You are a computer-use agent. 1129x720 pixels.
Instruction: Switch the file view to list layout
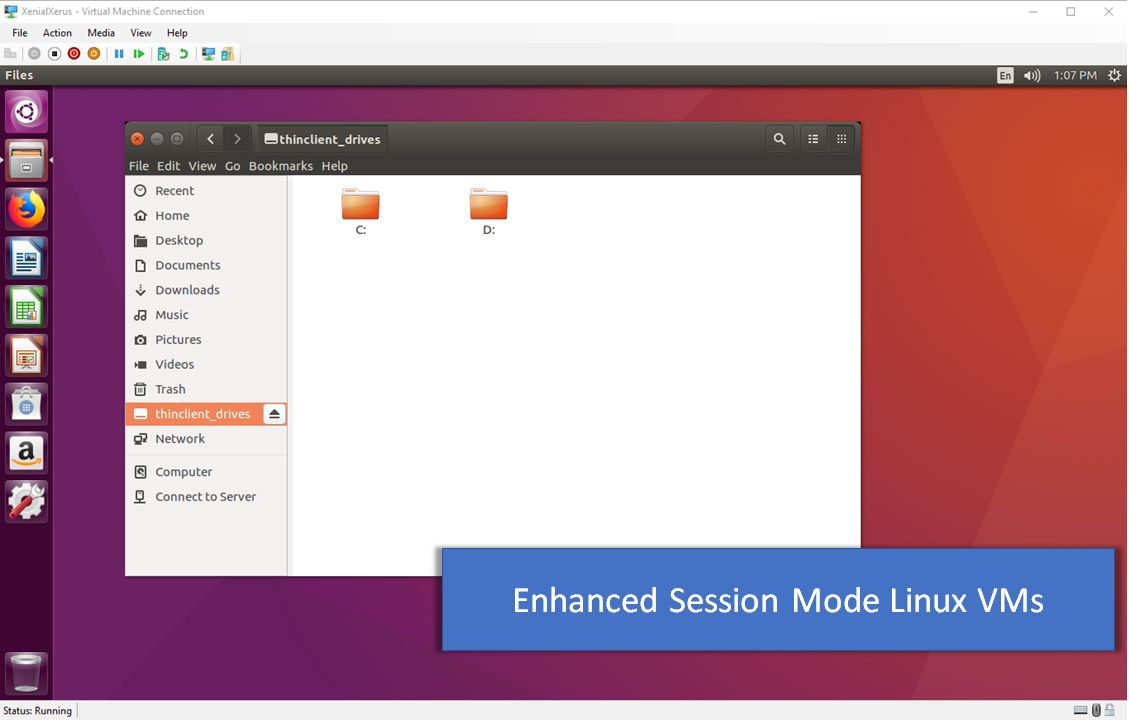[812, 138]
